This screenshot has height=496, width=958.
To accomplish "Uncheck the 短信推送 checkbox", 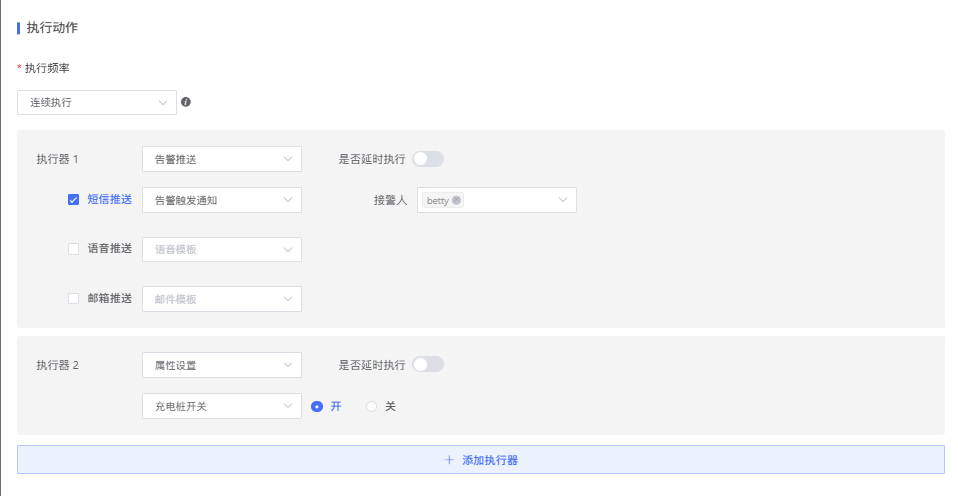I will [73, 199].
